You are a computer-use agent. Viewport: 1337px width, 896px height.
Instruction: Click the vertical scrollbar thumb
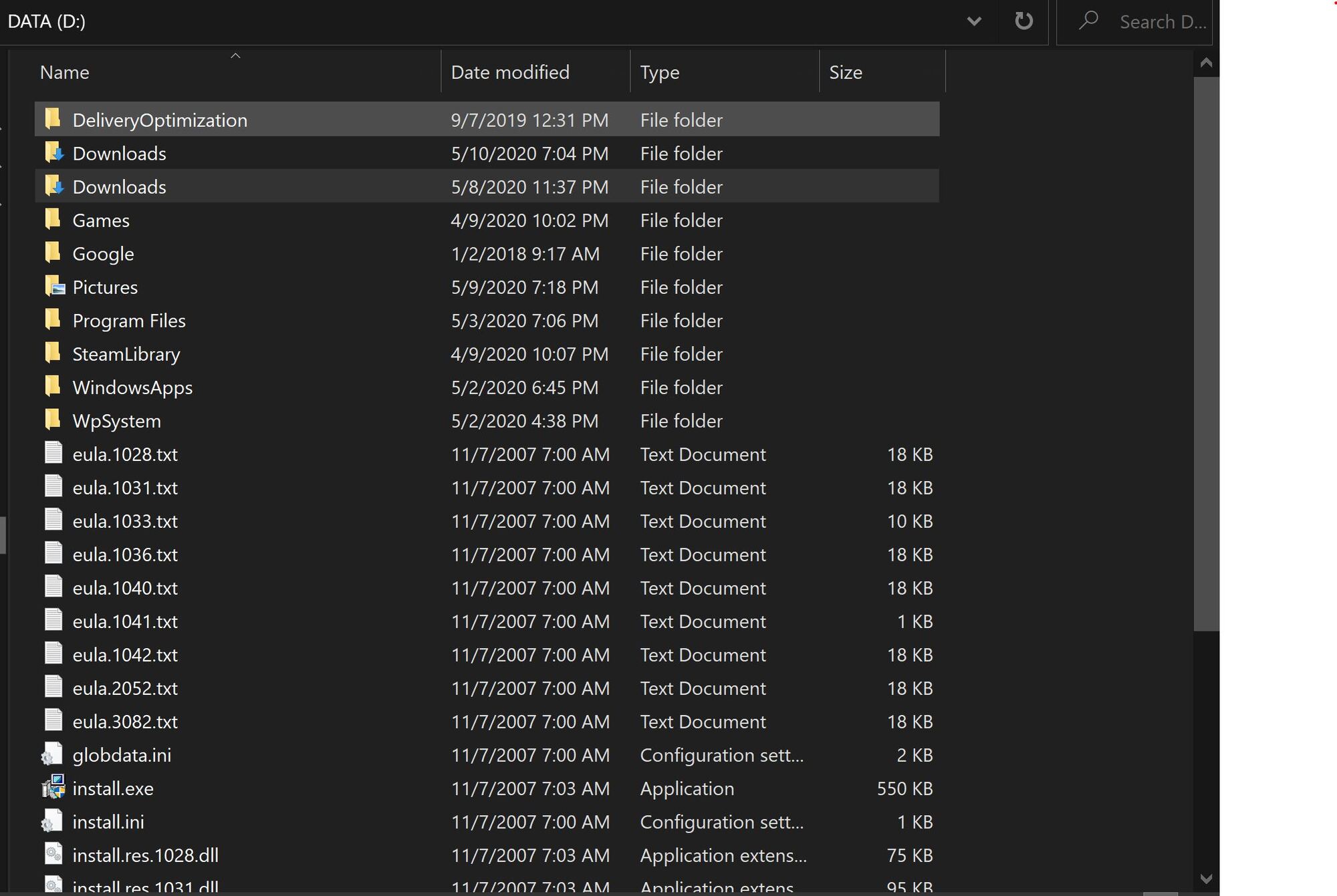pyautogui.click(x=1206, y=354)
